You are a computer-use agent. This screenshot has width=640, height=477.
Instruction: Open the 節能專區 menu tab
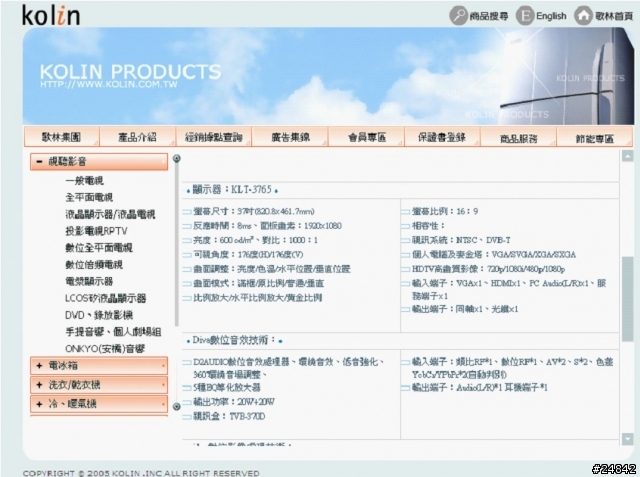pos(595,138)
